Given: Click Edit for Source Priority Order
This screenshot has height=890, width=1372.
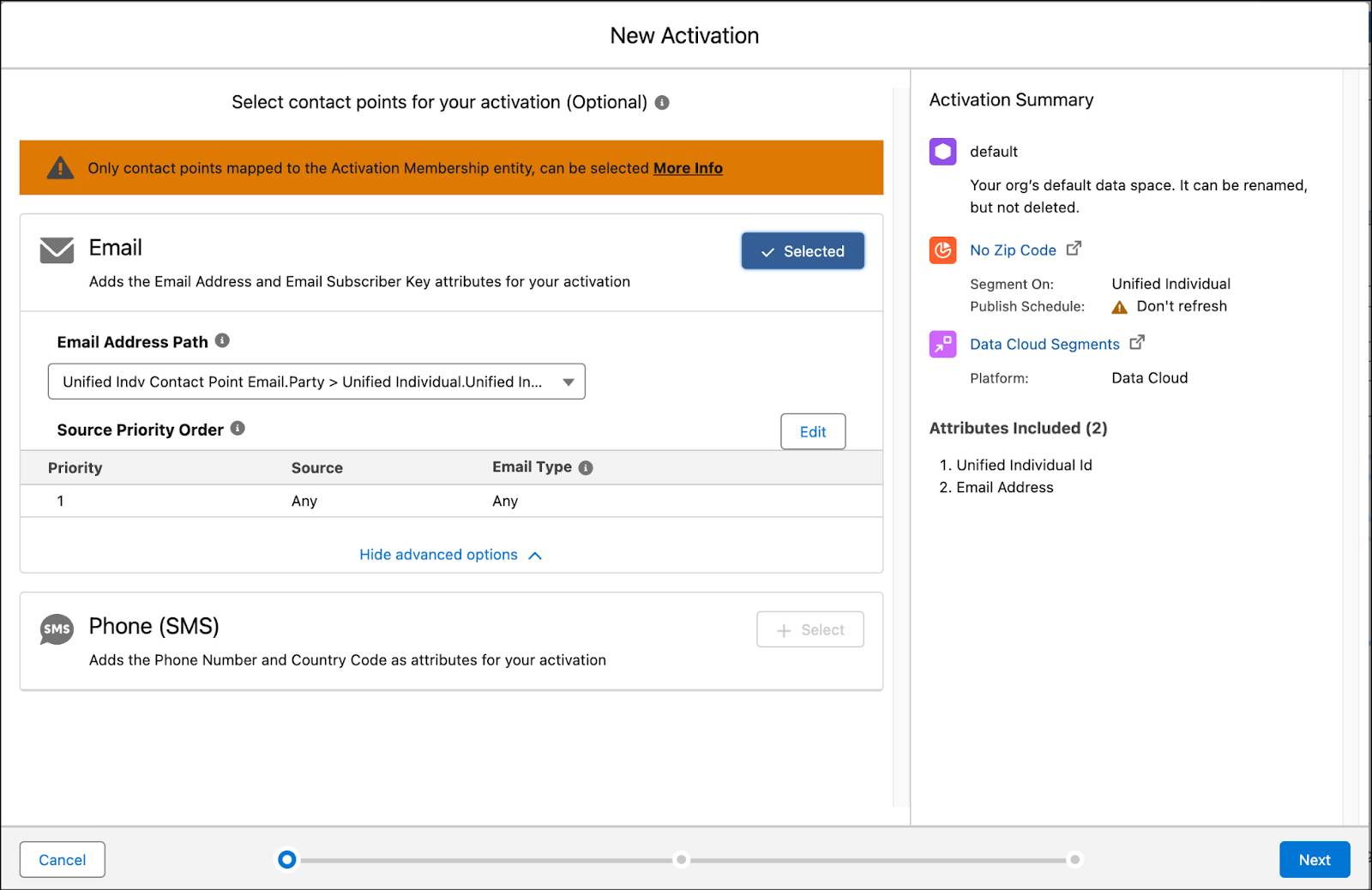Looking at the screenshot, I should tap(812, 431).
